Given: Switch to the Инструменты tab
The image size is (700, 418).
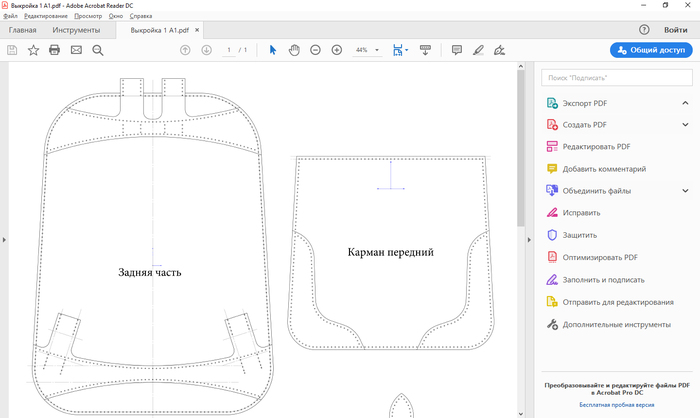Looking at the screenshot, I should point(76,31).
